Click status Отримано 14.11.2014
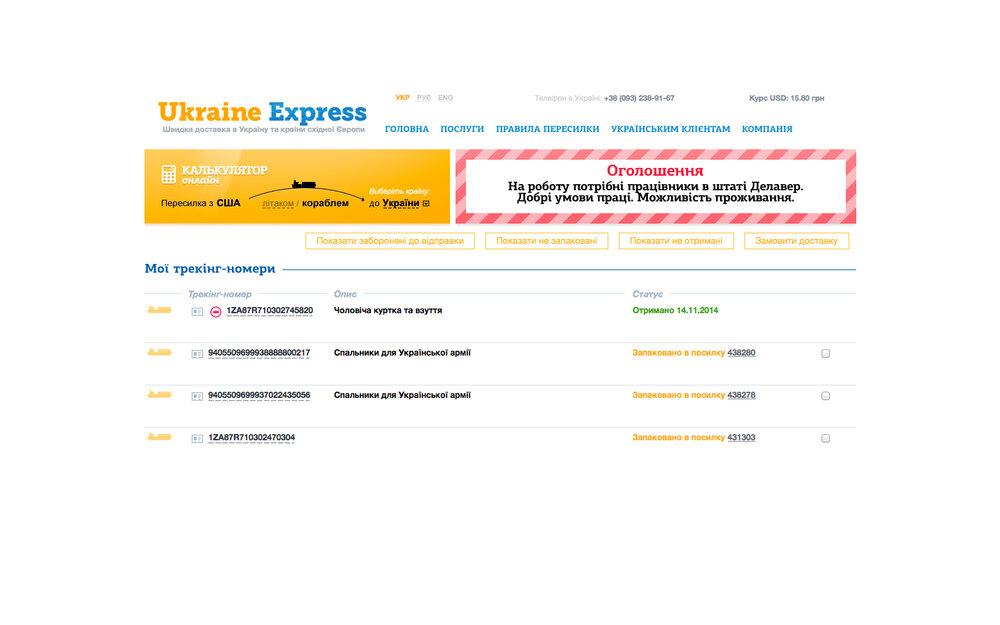 675,311
